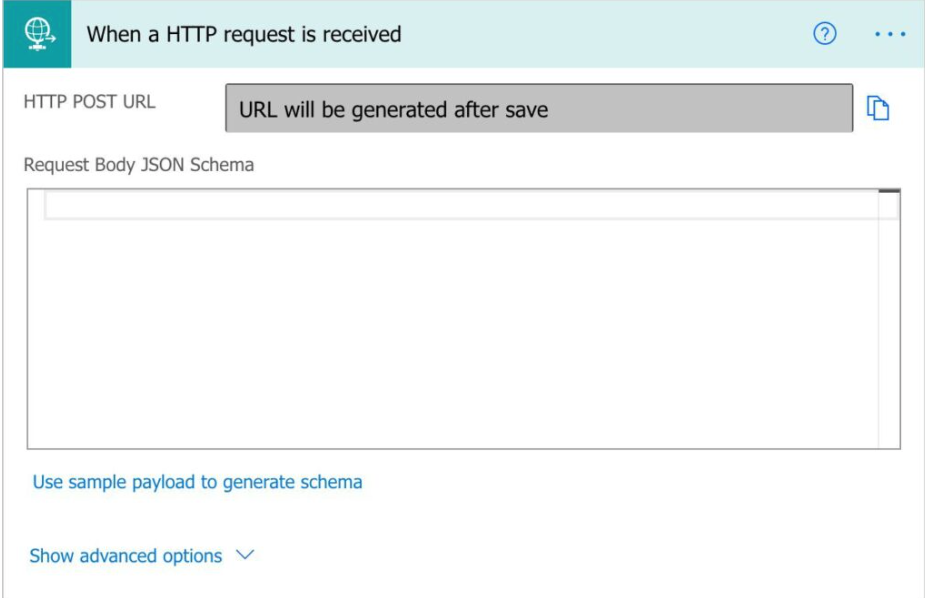Image resolution: width=925 pixels, height=598 pixels.
Task: Click the center of the Request Body schema editor
Action: [452, 318]
